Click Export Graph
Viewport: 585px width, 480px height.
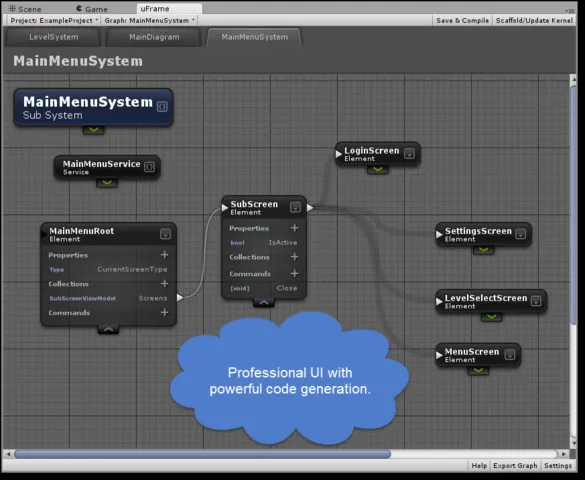pos(515,465)
